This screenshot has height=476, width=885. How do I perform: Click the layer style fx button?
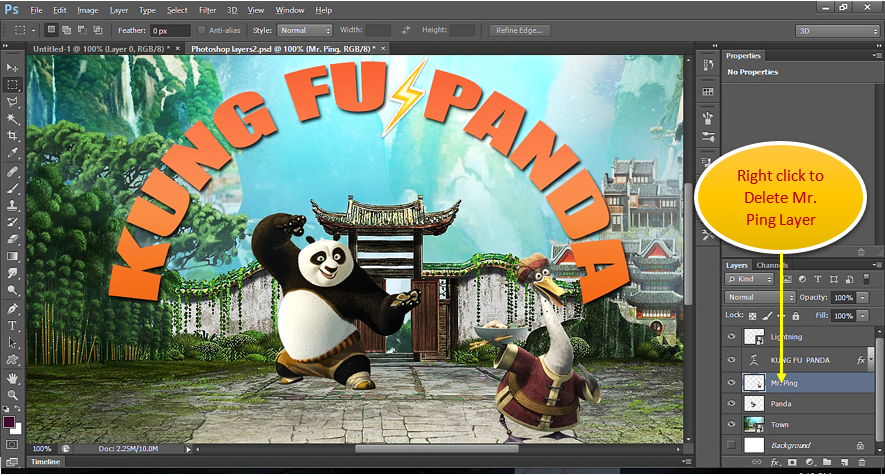(x=775, y=463)
